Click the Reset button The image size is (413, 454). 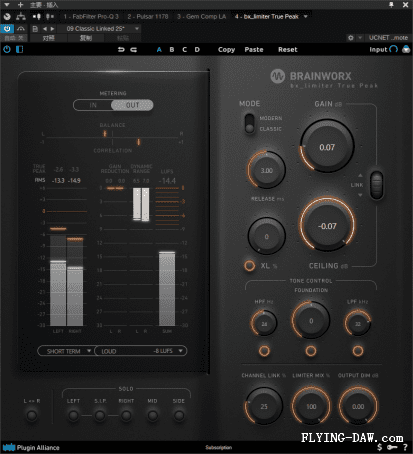[x=288, y=50]
